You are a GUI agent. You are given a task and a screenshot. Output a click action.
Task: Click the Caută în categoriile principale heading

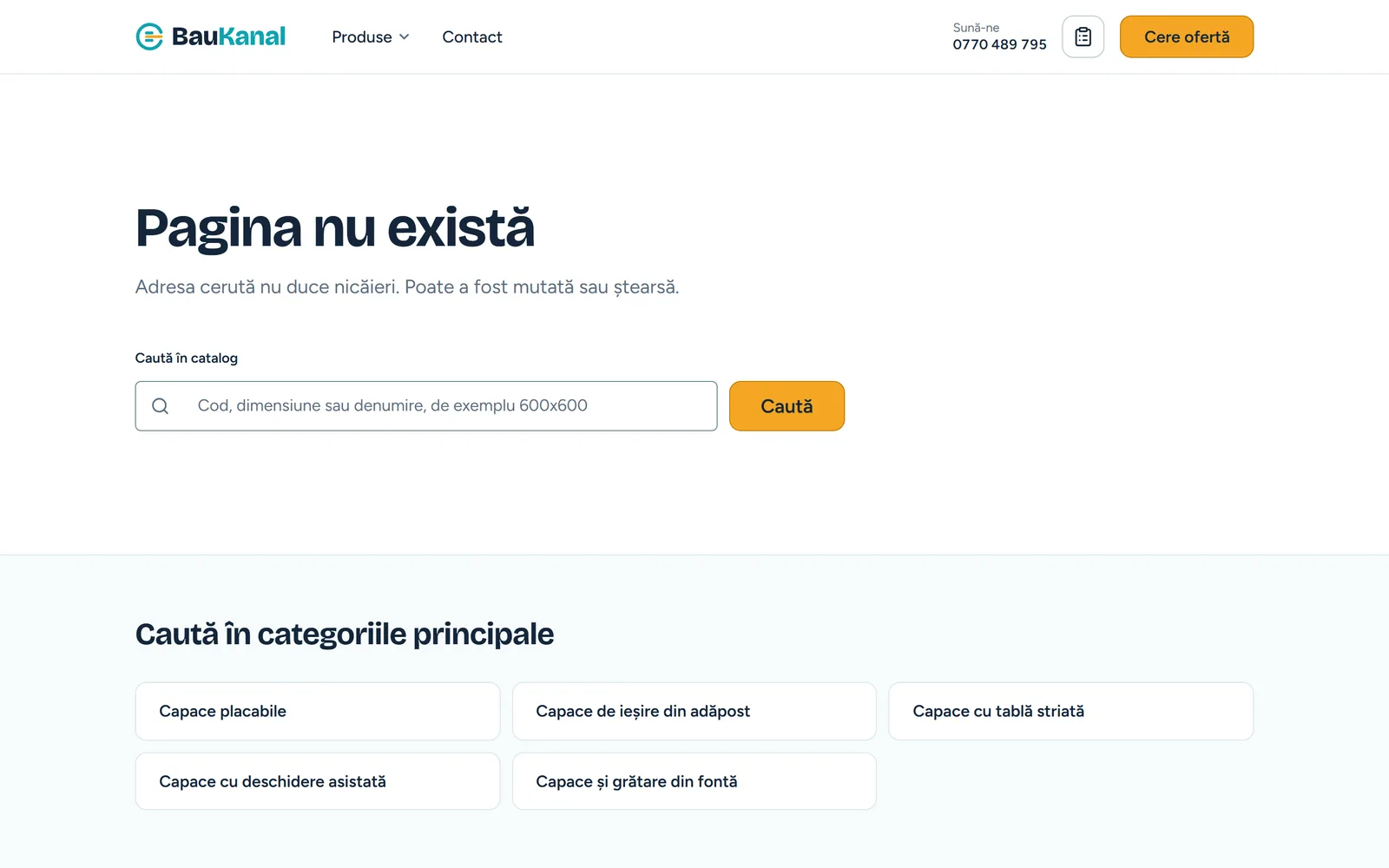tap(345, 634)
